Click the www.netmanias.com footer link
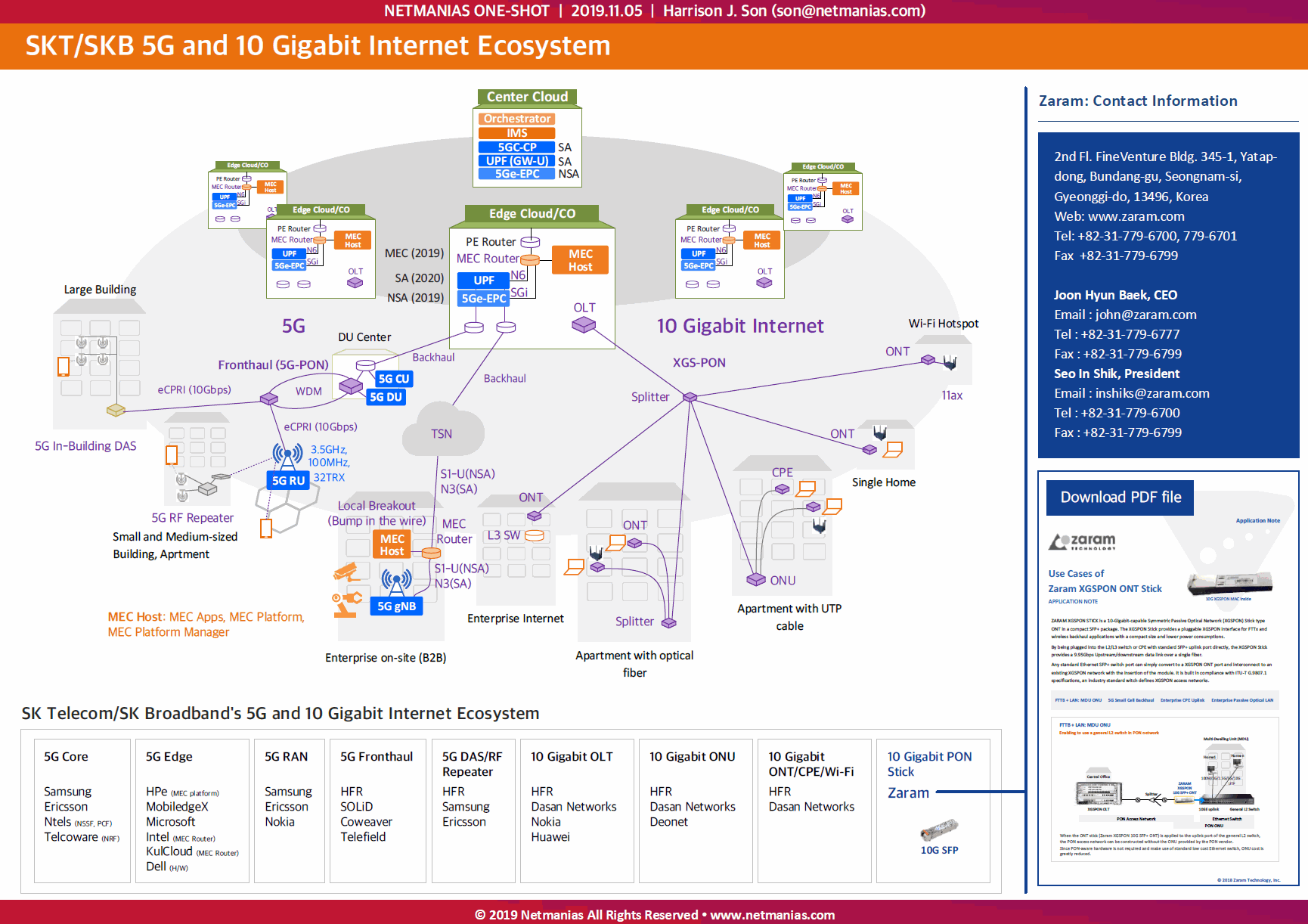The image size is (1308, 924). (x=772, y=915)
